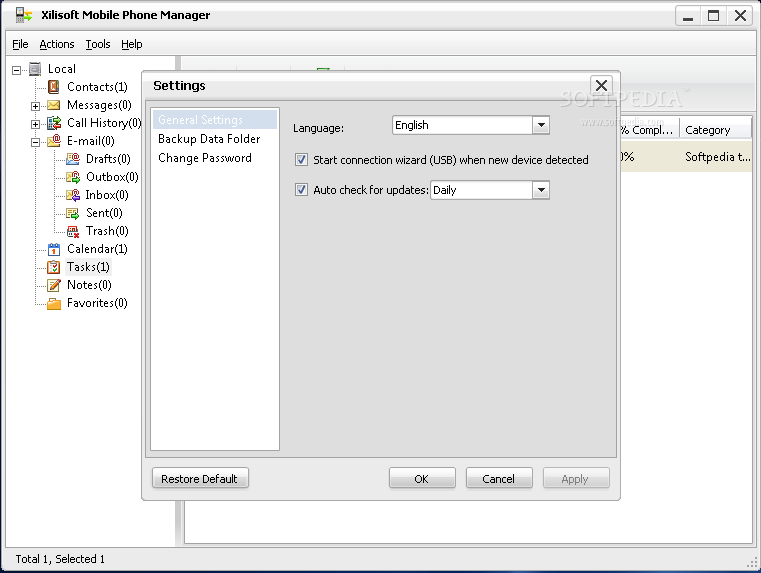The height and width of the screenshot is (573, 761).
Task: Select Drafts(0) in the tree
Action: pyautogui.click(x=108, y=159)
